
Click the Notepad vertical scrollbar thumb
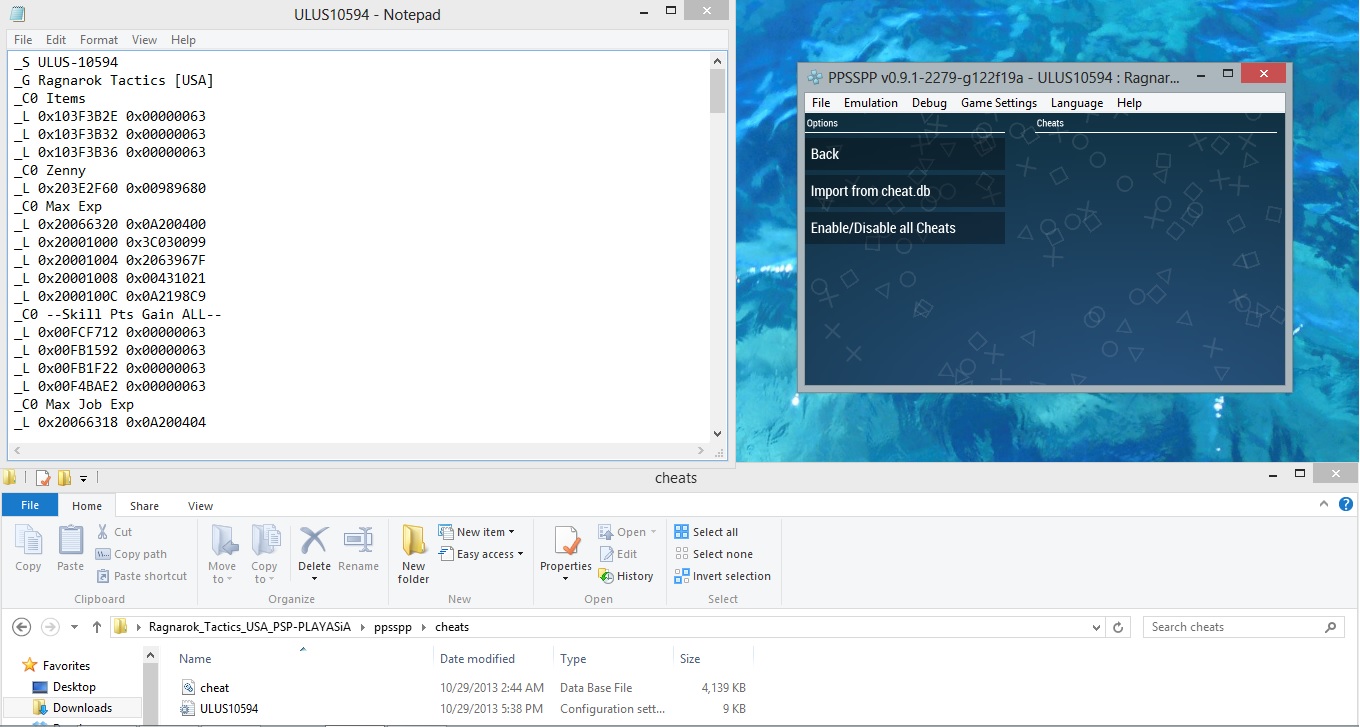click(x=717, y=92)
